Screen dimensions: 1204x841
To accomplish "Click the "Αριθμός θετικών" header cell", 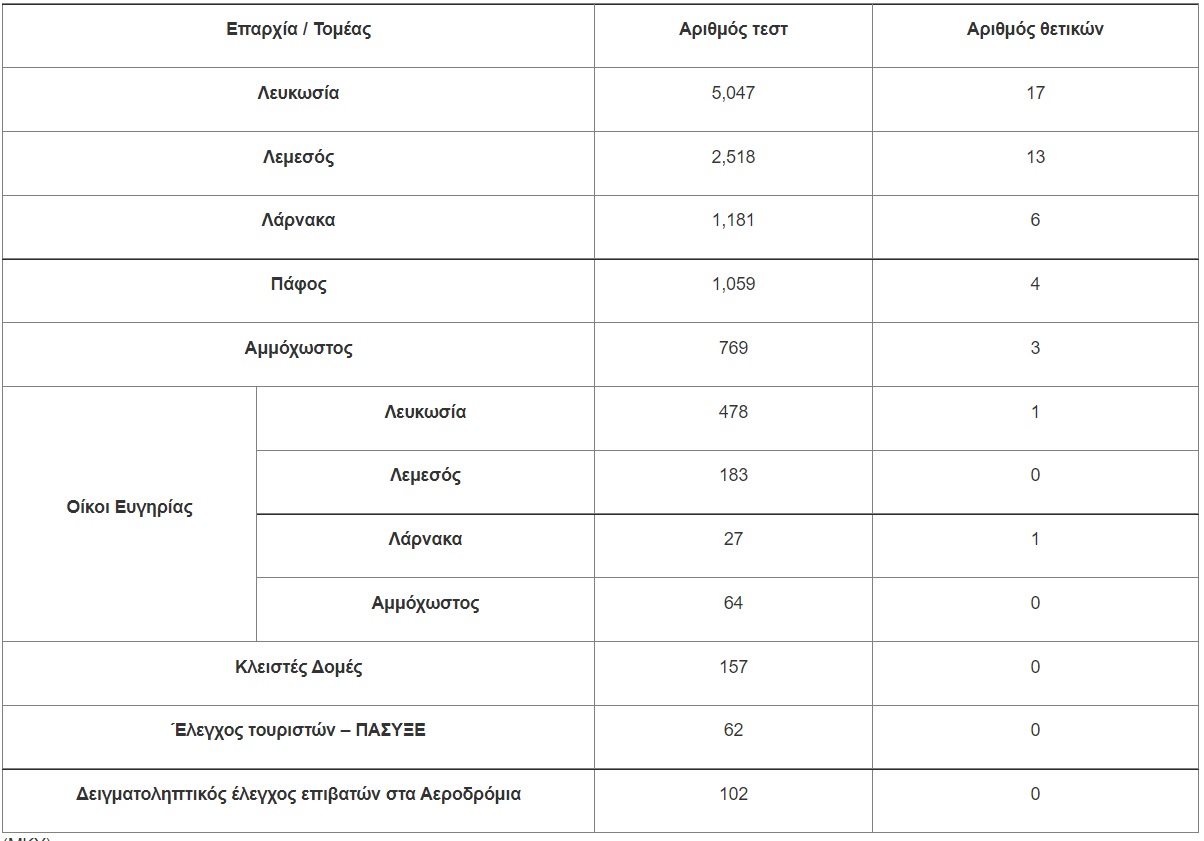I will coord(1035,30).
